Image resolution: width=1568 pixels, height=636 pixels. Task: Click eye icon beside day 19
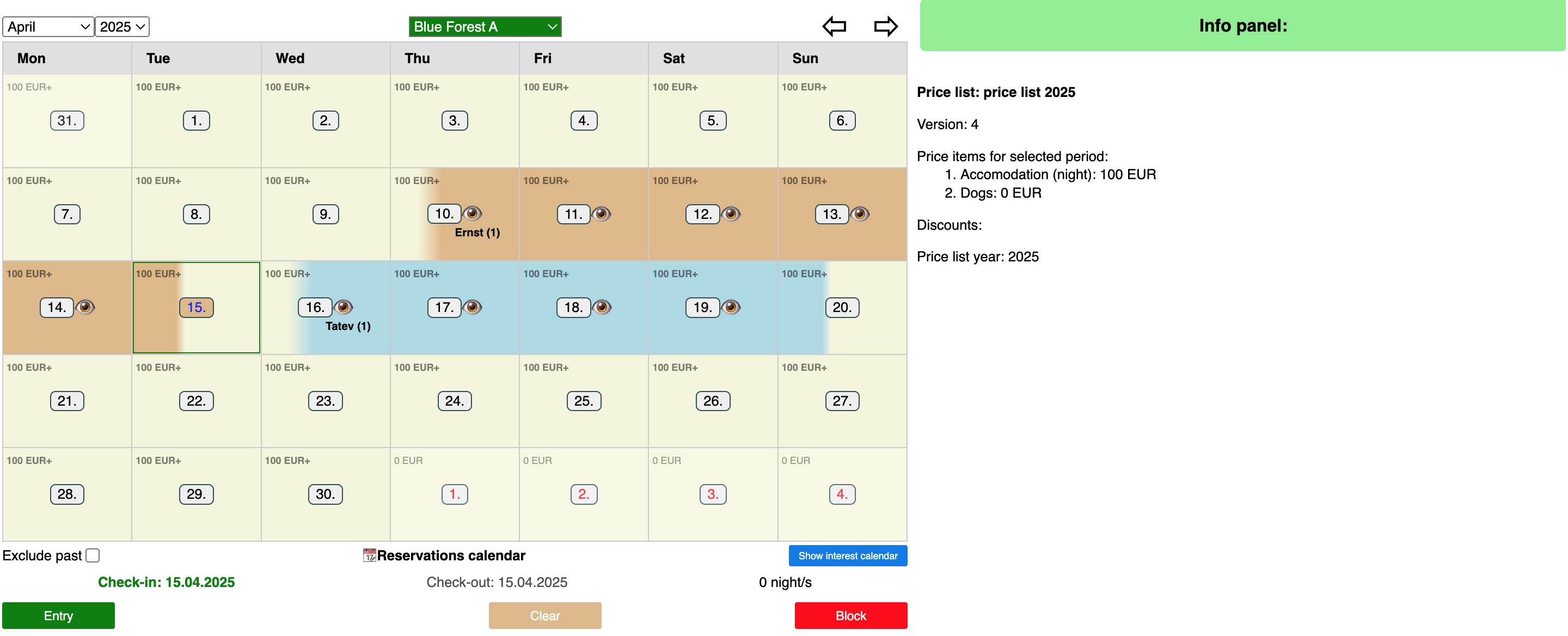pos(731,307)
